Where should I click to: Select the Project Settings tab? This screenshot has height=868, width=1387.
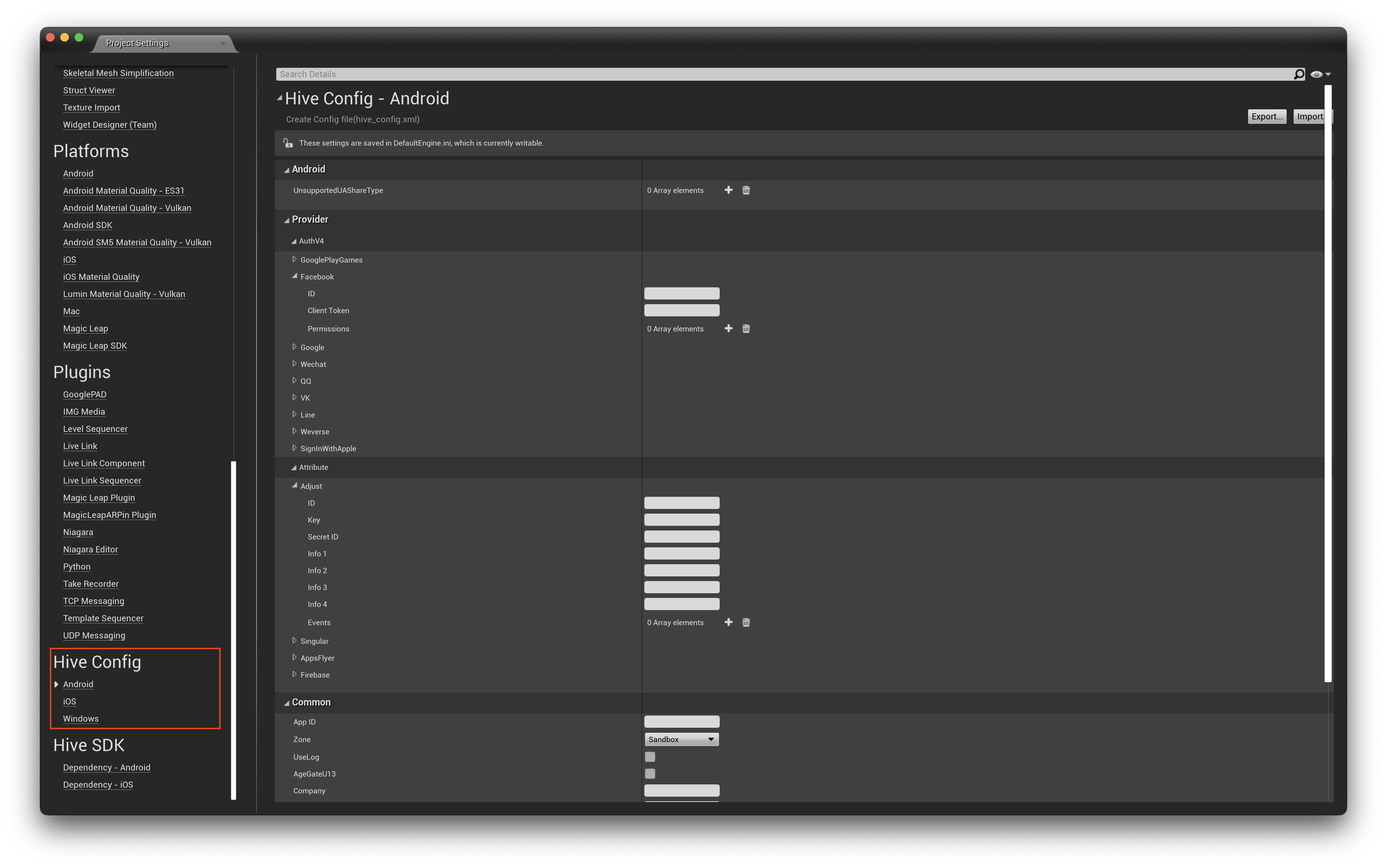coord(138,43)
